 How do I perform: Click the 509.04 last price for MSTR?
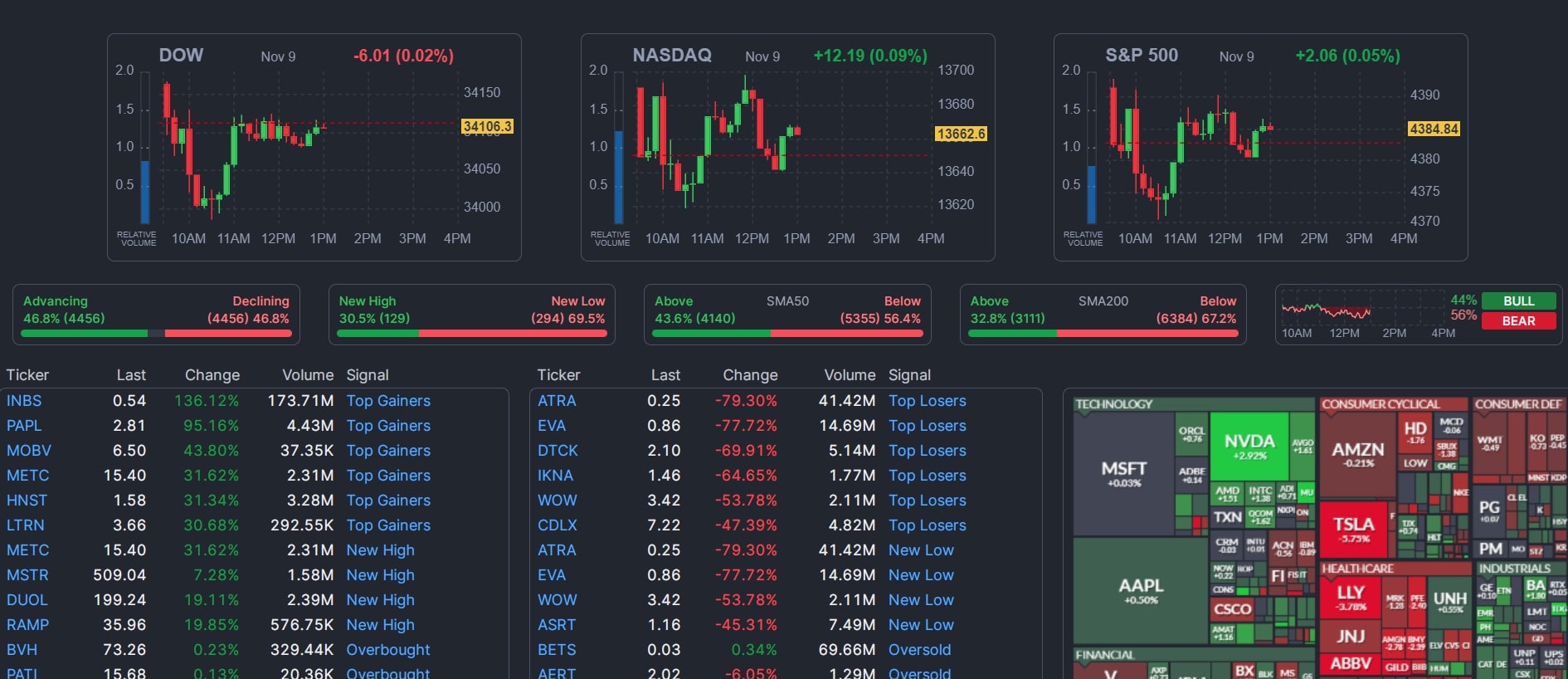[119, 575]
